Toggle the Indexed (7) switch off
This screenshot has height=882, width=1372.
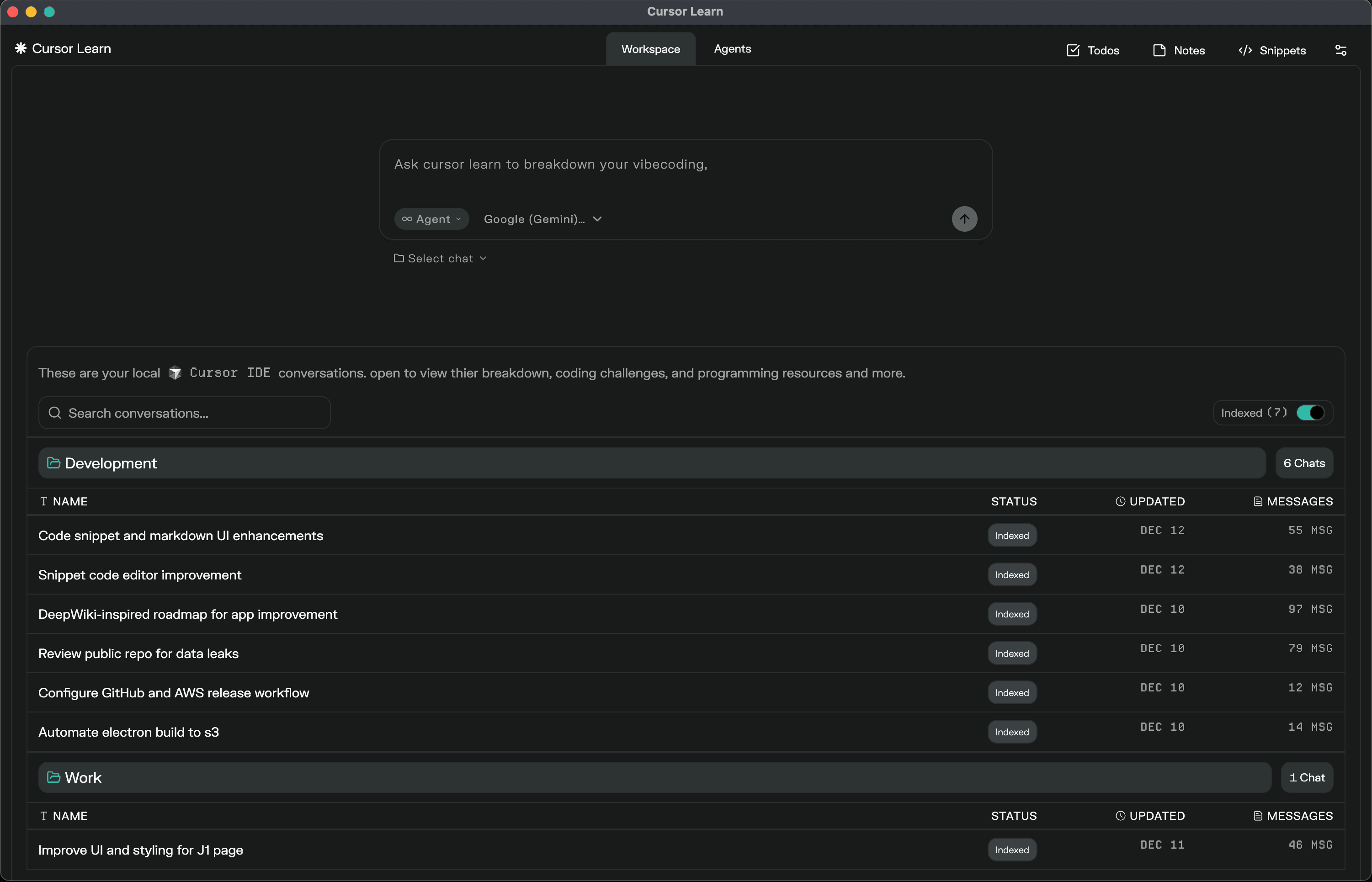pos(1310,413)
